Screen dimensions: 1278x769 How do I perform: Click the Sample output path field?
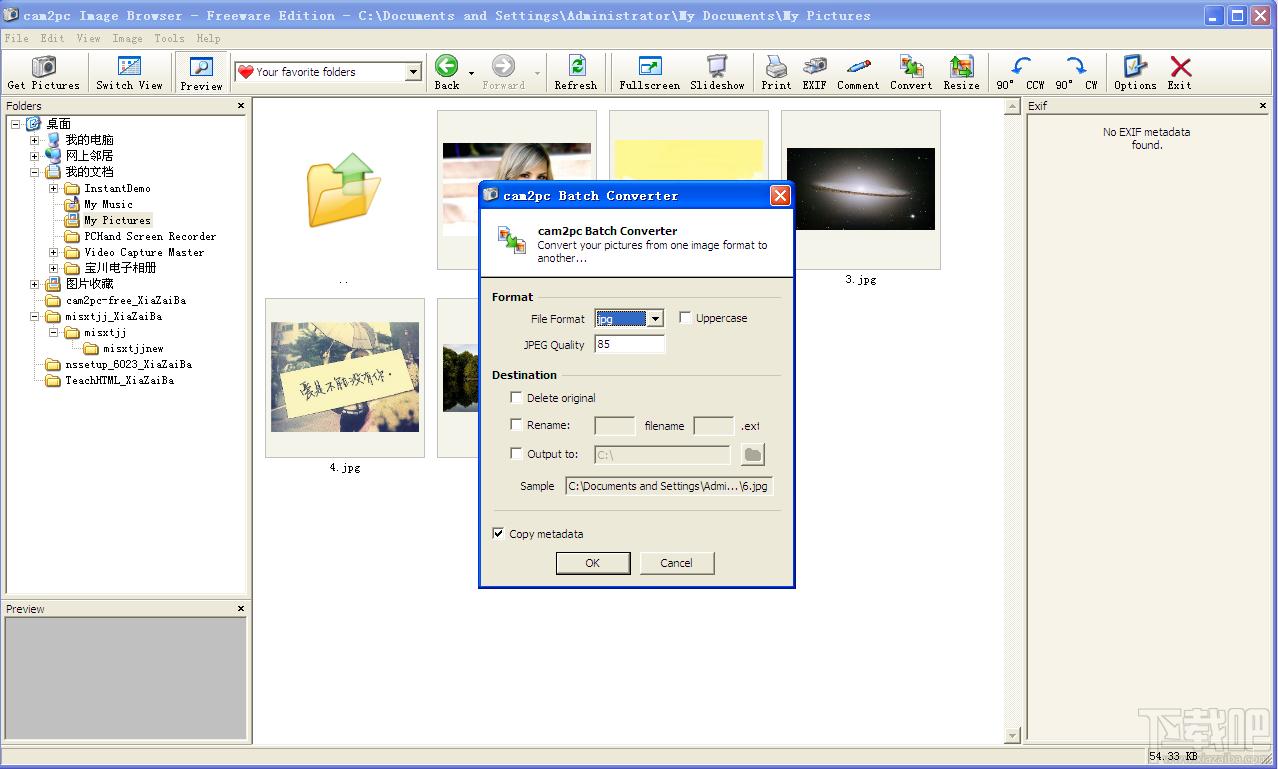click(x=669, y=486)
